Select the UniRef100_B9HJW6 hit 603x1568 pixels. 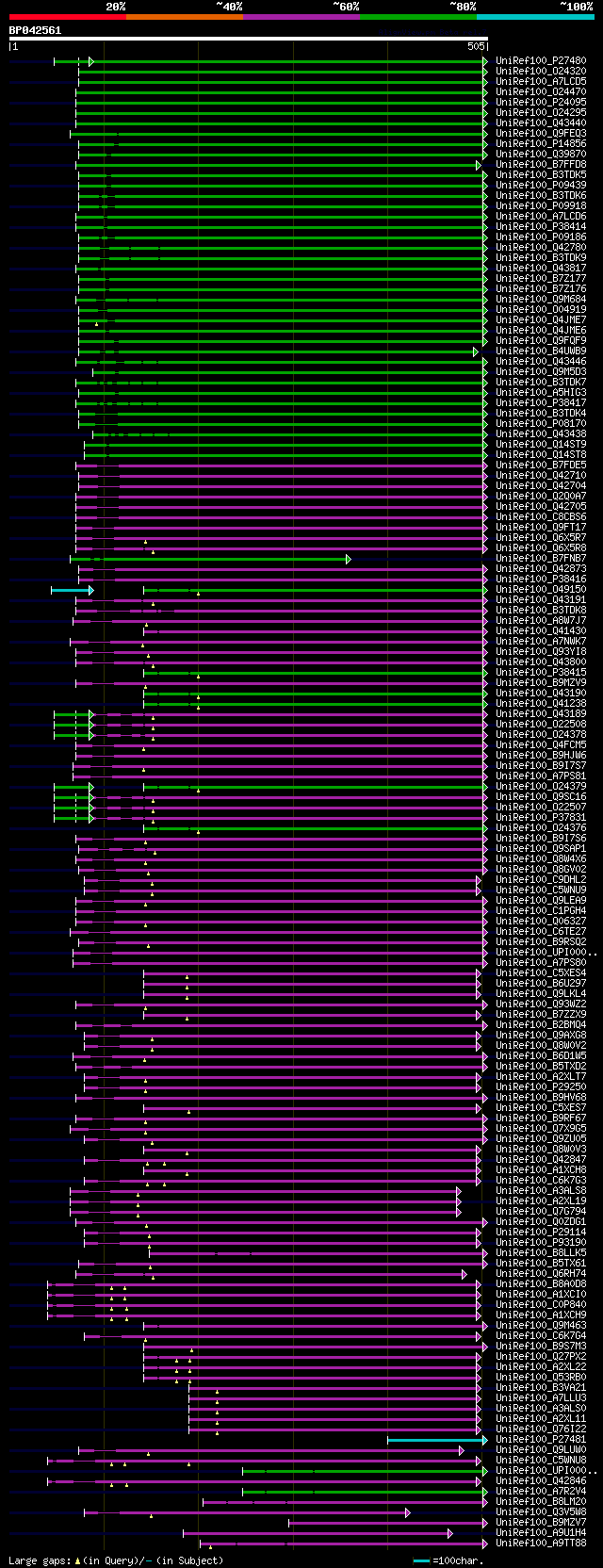tap(541, 756)
